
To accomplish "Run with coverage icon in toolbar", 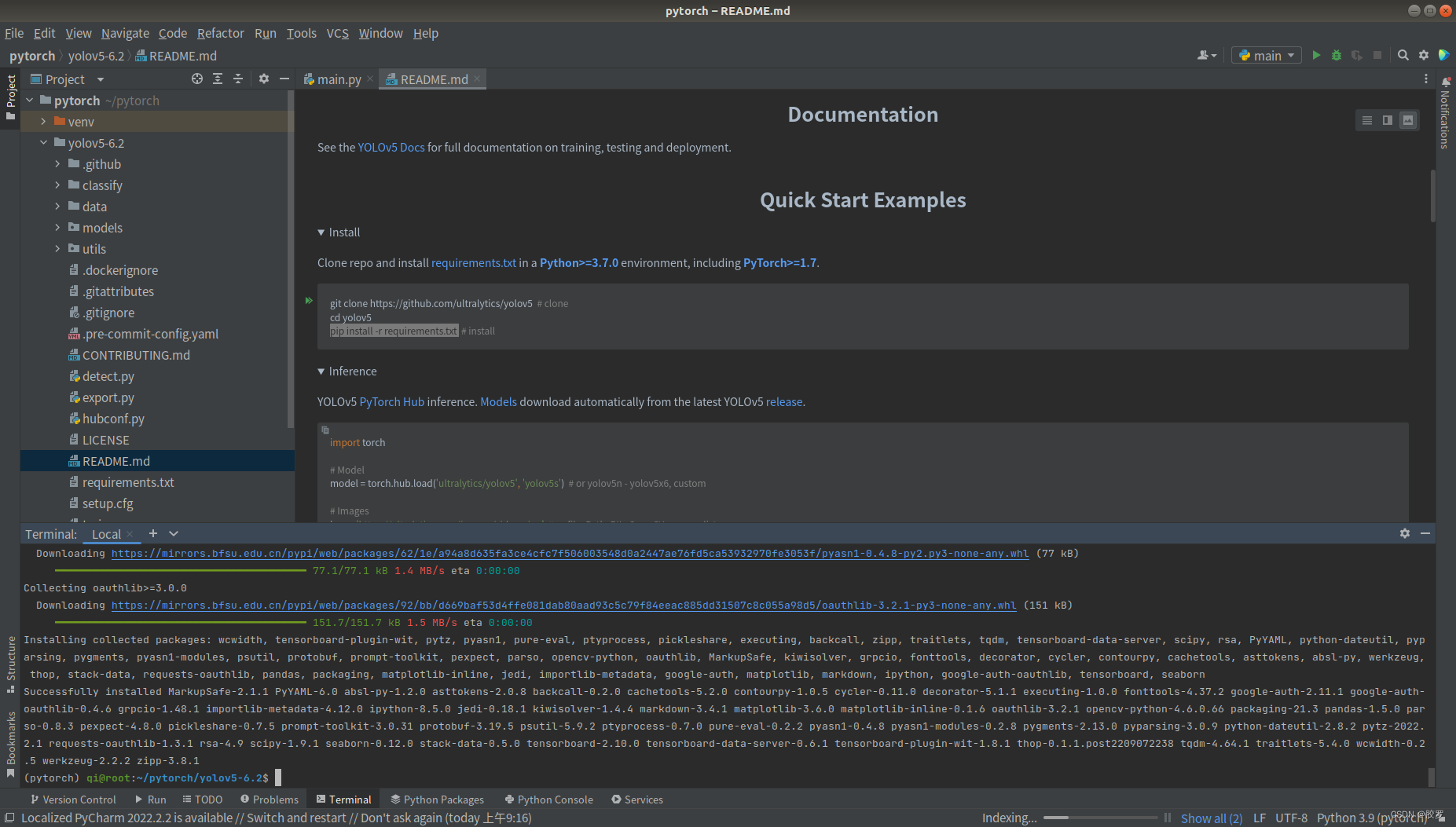I will 1357,55.
